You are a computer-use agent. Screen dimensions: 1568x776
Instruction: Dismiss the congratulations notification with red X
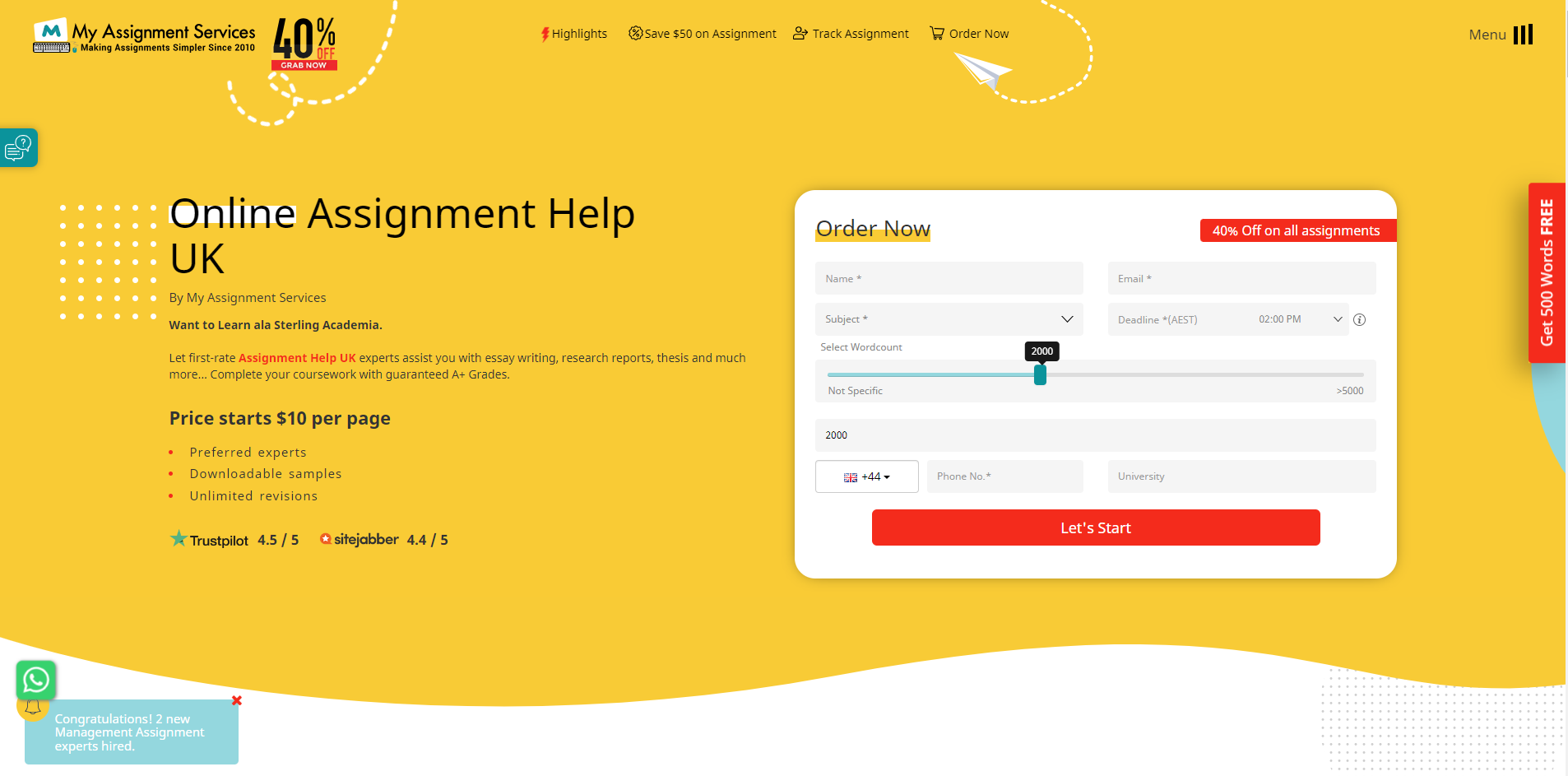pyautogui.click(x=237, y=700)
